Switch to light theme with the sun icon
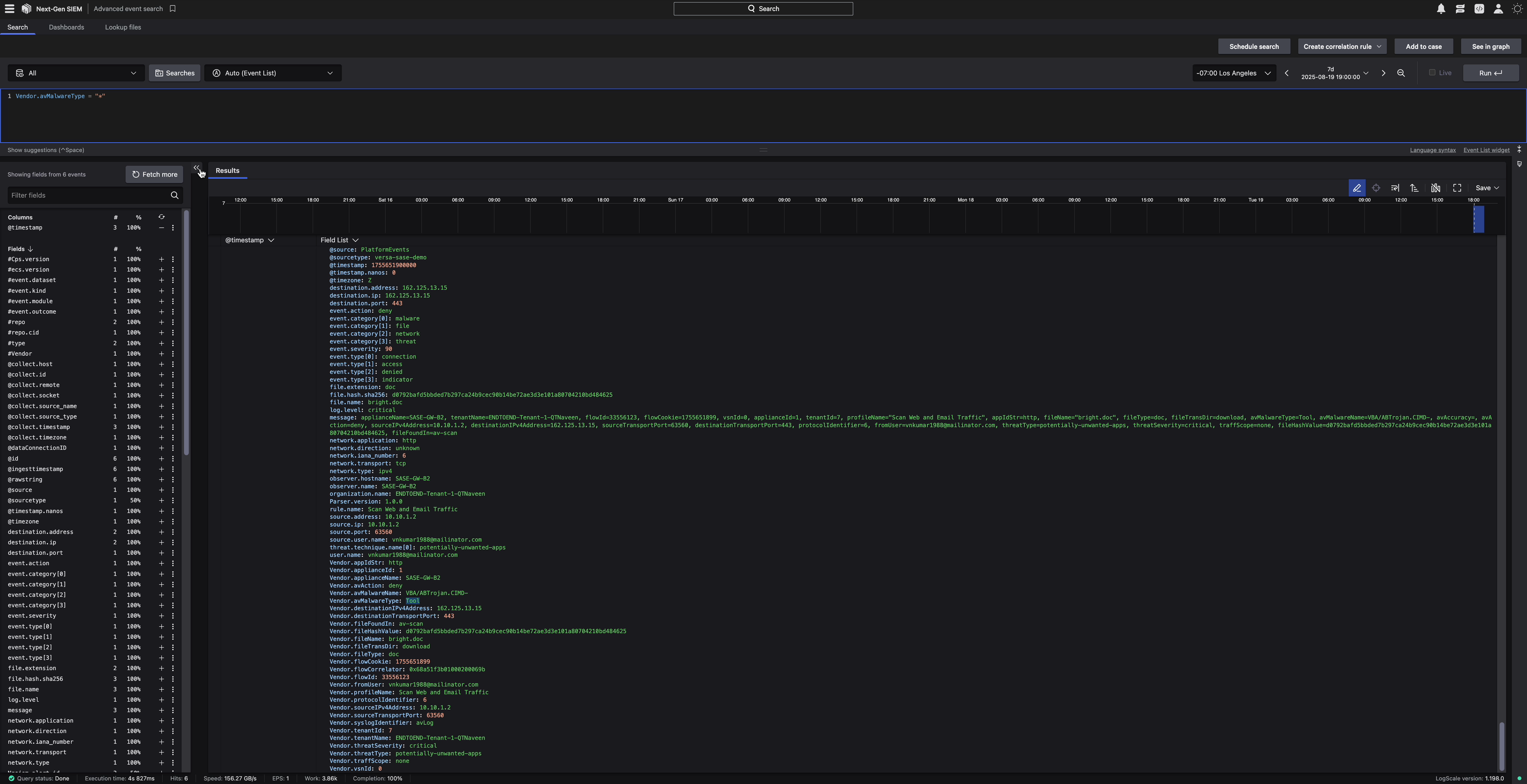 point(1518,9)
